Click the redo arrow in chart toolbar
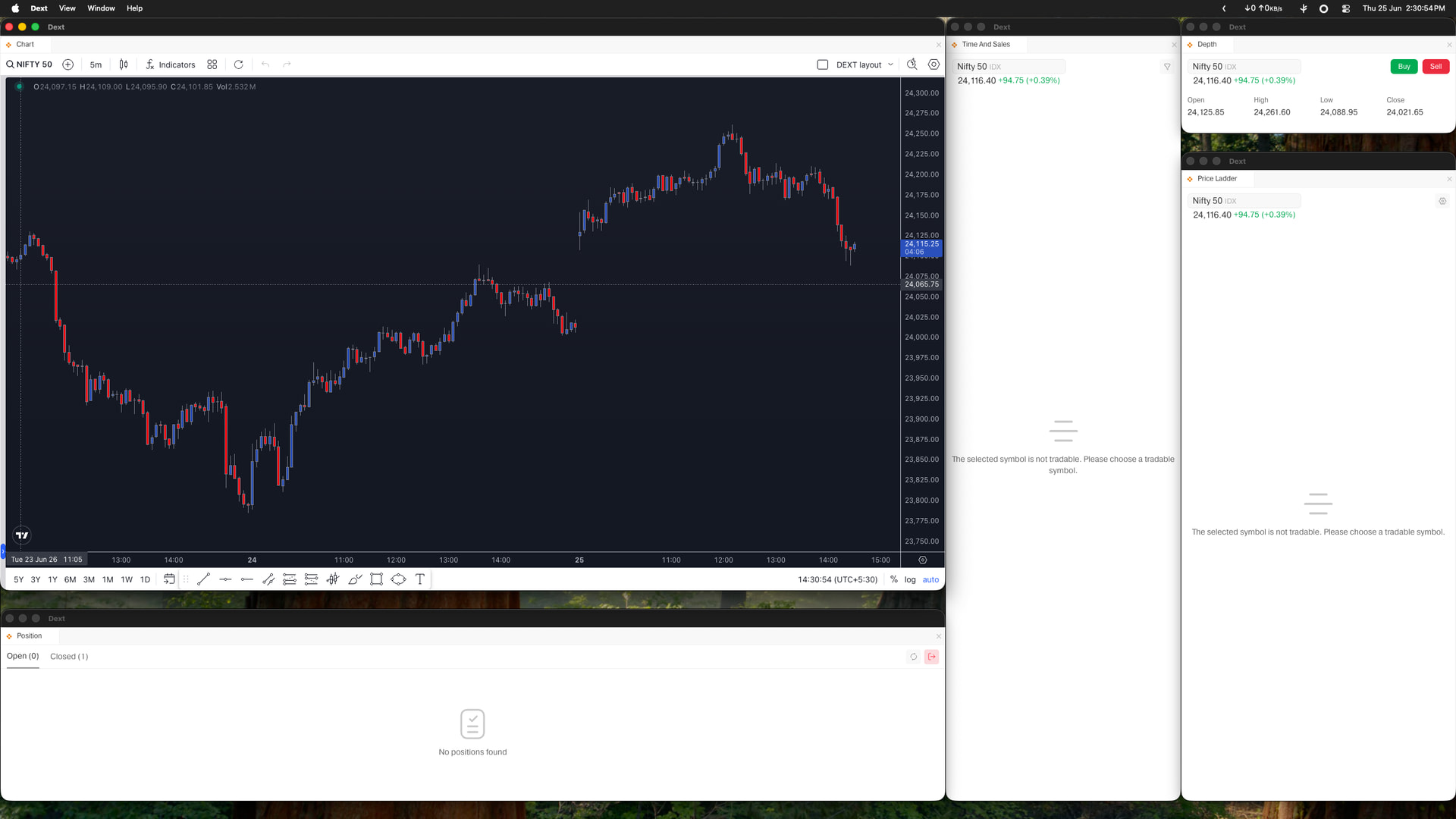1456x819 pixels. tap(287, 64)
